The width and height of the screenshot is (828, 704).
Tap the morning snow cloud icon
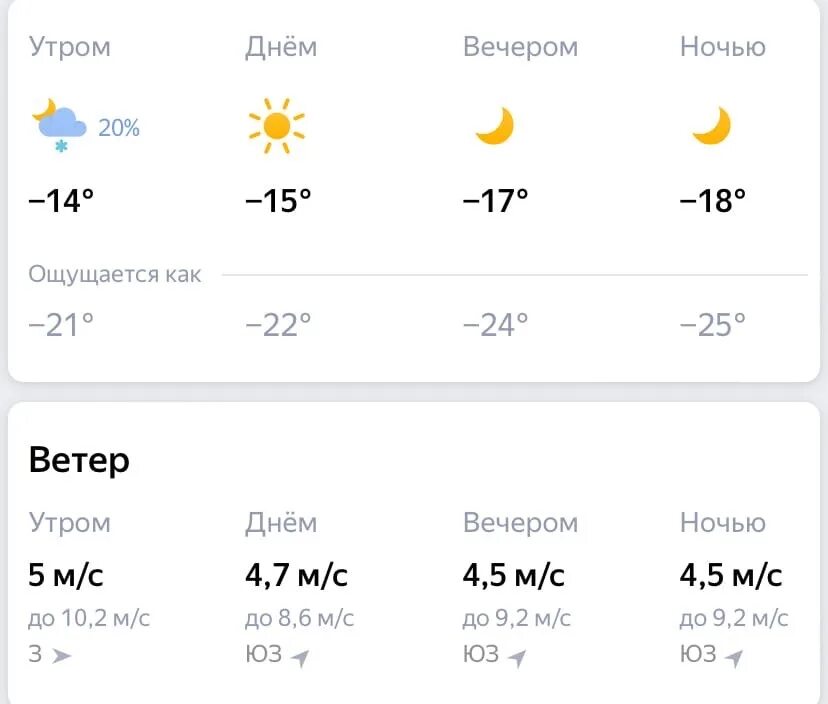(59, 125)
